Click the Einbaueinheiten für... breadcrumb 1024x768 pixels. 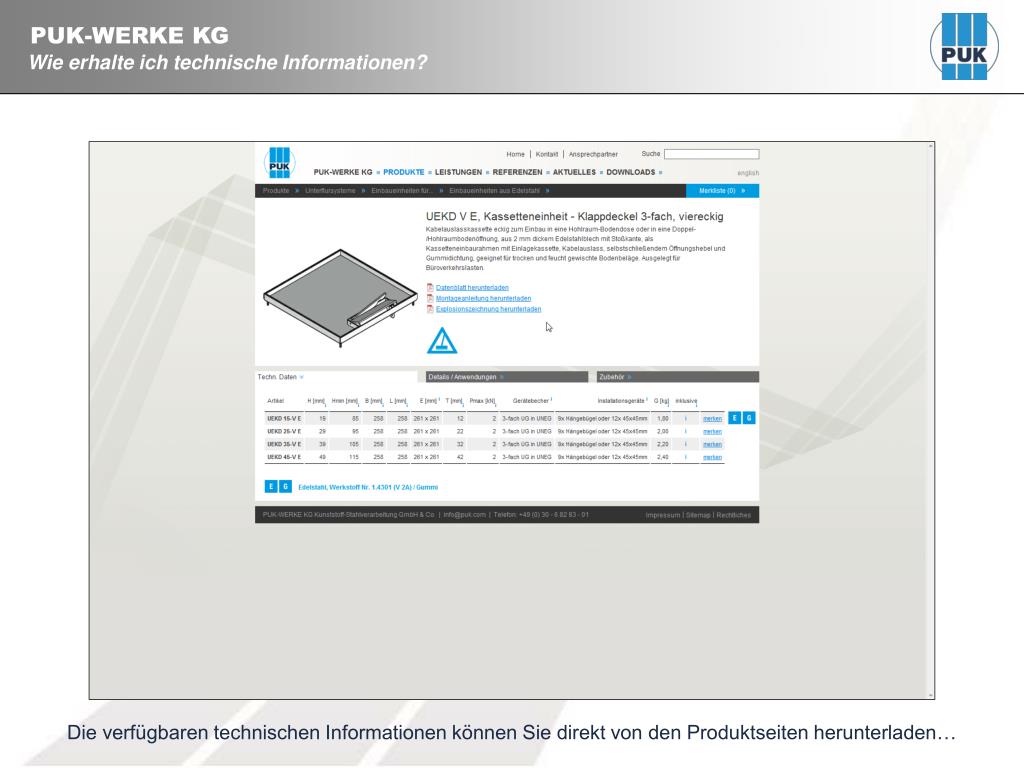pyautogui.click(x=402, y=191)
